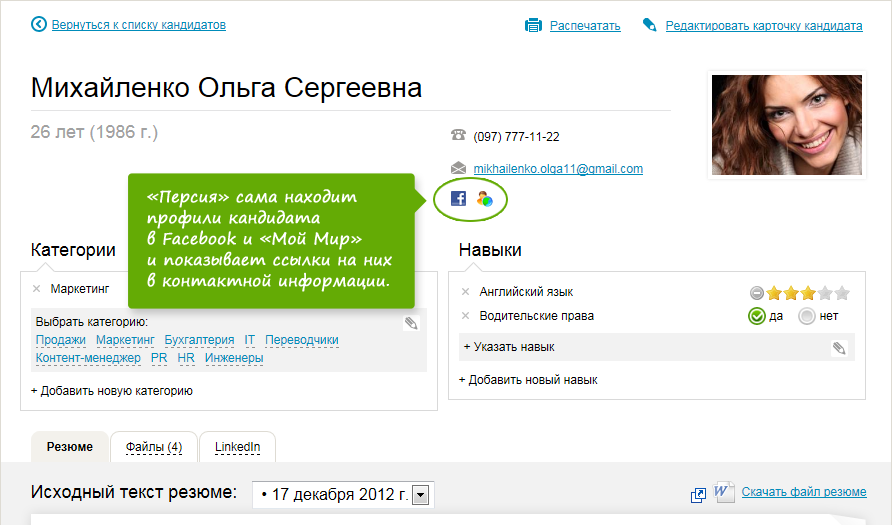Select 'нет' for Водительские права
Screen dimensions: 892x525
[x=807, y=317]
